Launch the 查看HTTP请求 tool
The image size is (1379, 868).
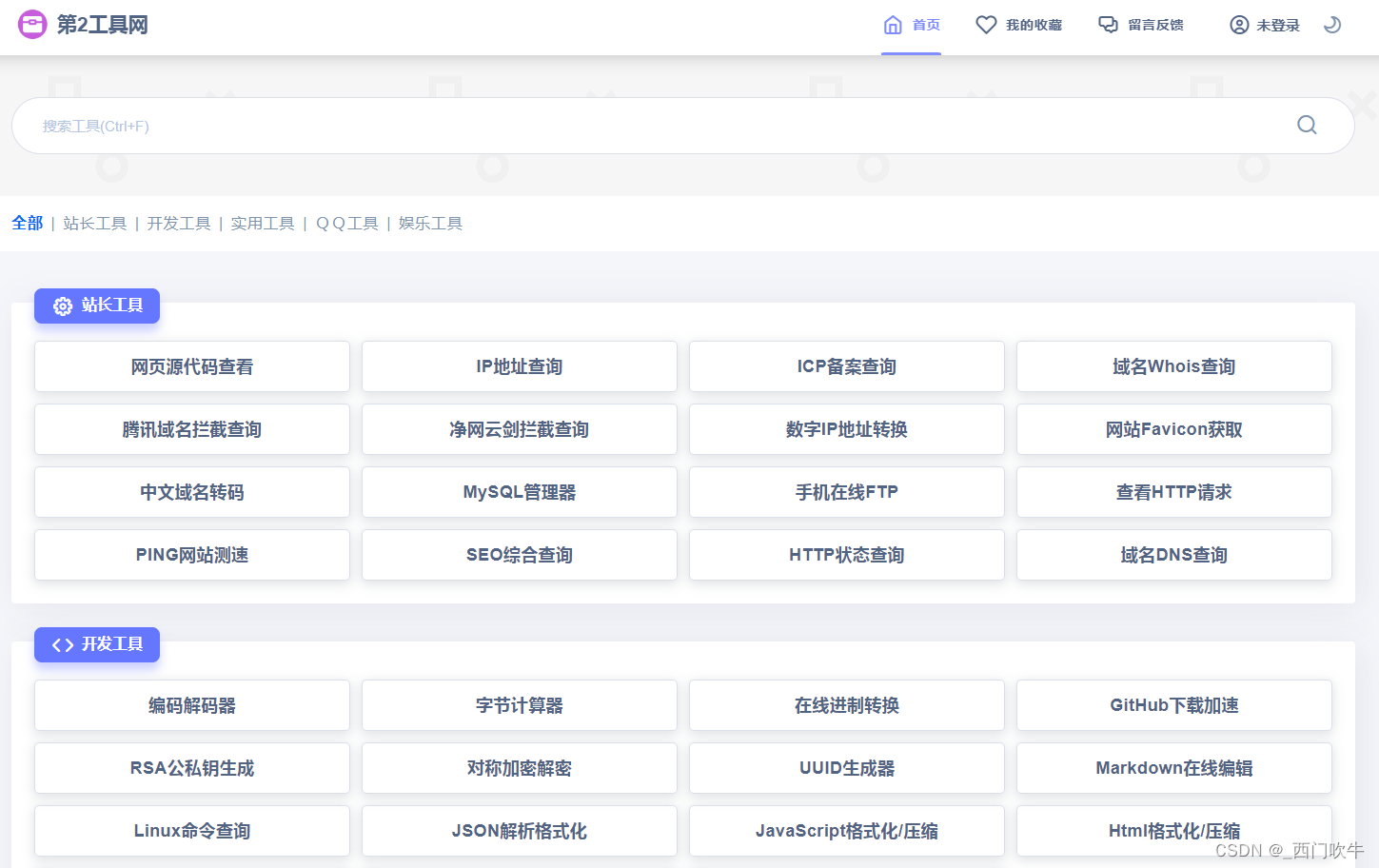(x=1174, y=492)
